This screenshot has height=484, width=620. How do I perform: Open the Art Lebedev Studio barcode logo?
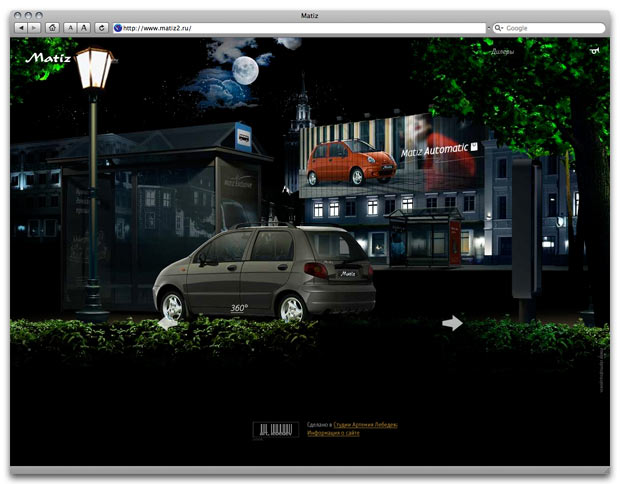(275, 429)
